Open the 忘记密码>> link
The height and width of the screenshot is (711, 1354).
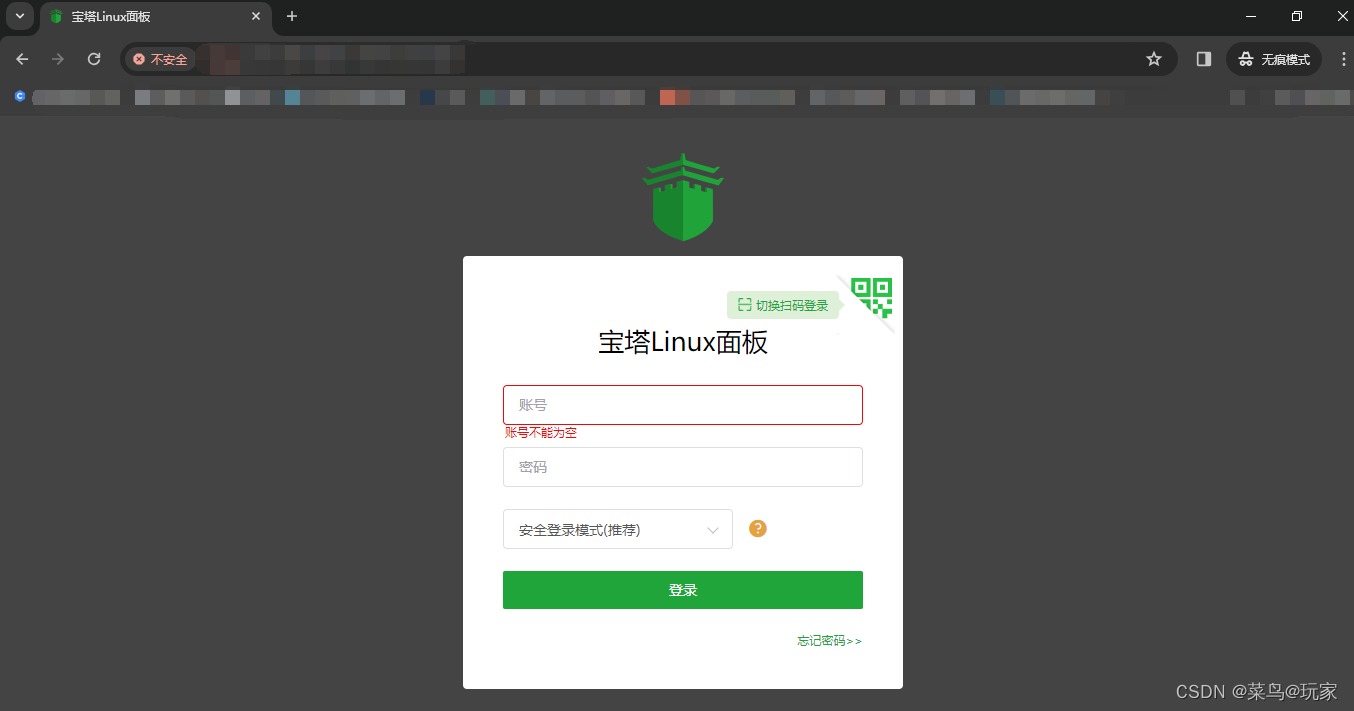tap(829, 641)
